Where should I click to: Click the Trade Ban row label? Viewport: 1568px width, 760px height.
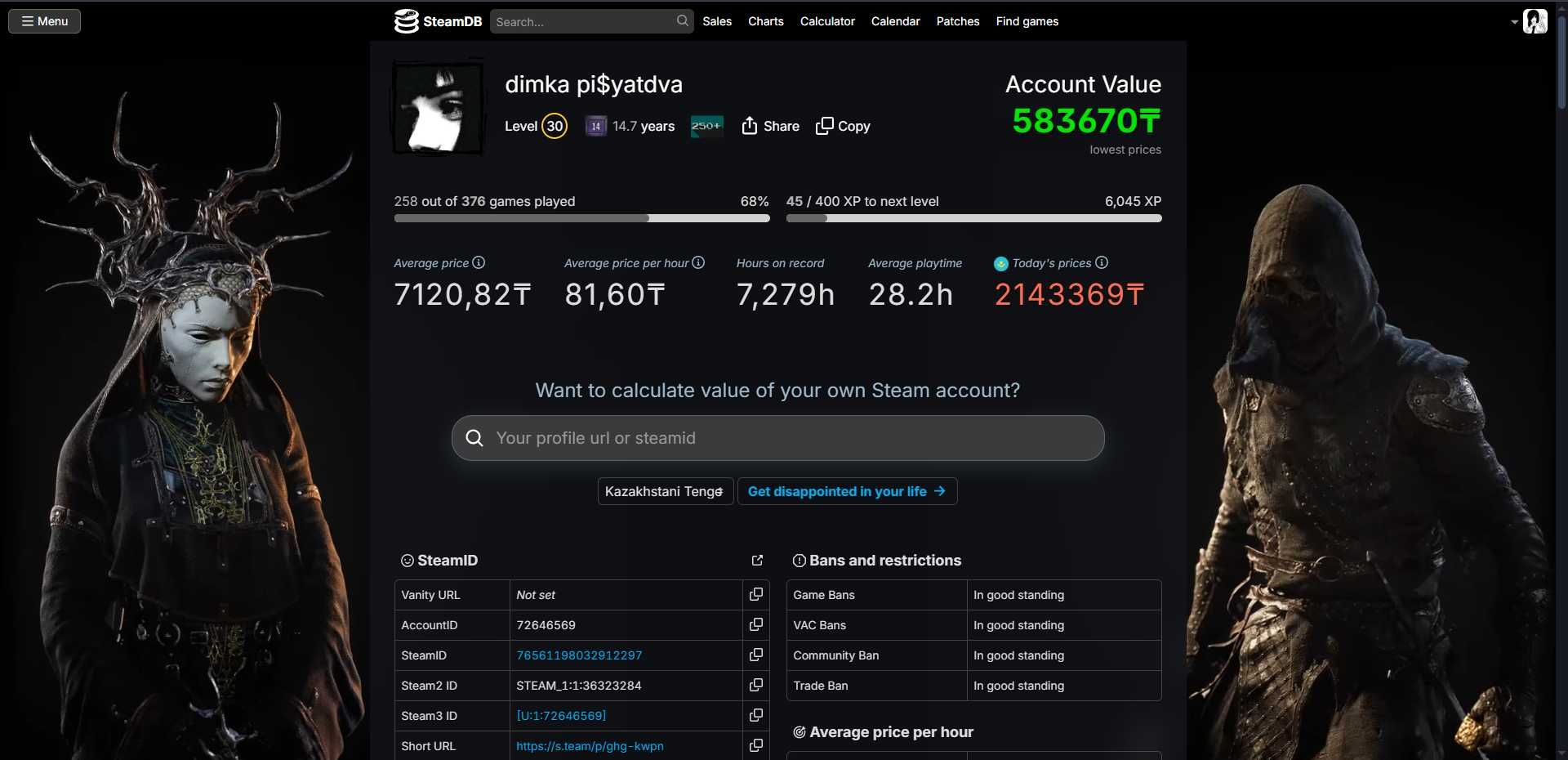[821, 686]
